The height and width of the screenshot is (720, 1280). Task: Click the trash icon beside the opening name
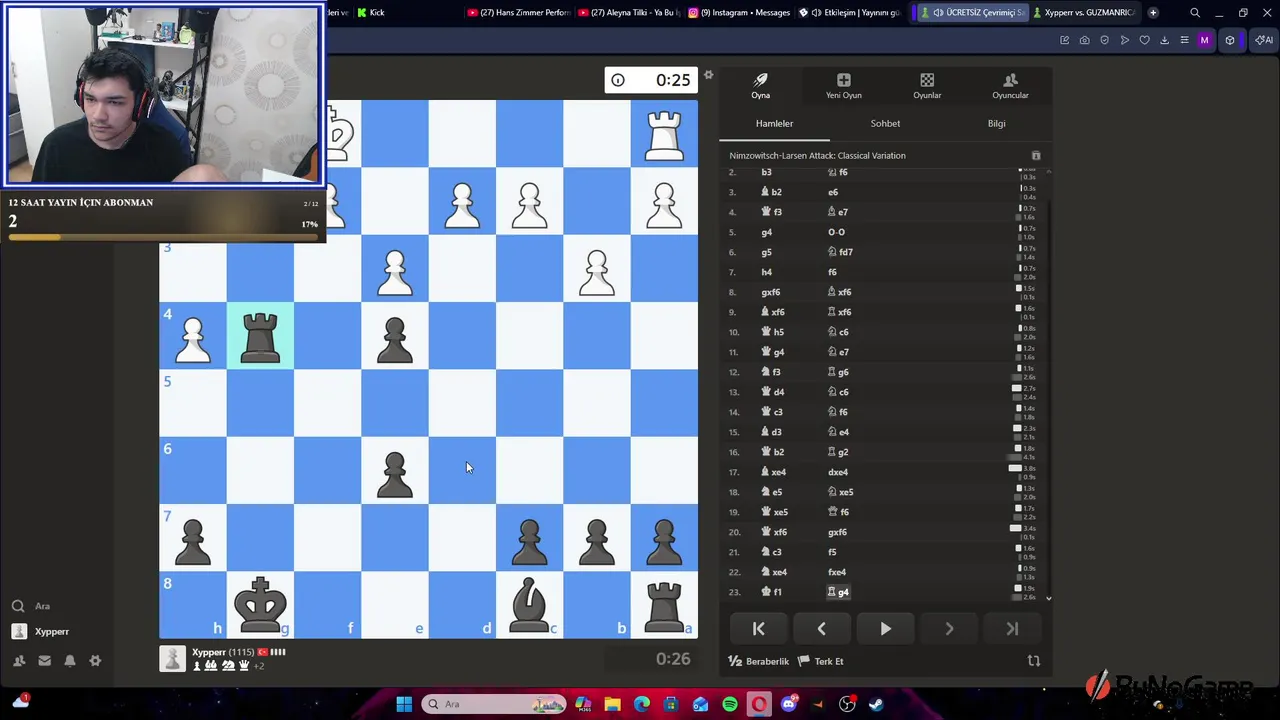click(1036, 156)
